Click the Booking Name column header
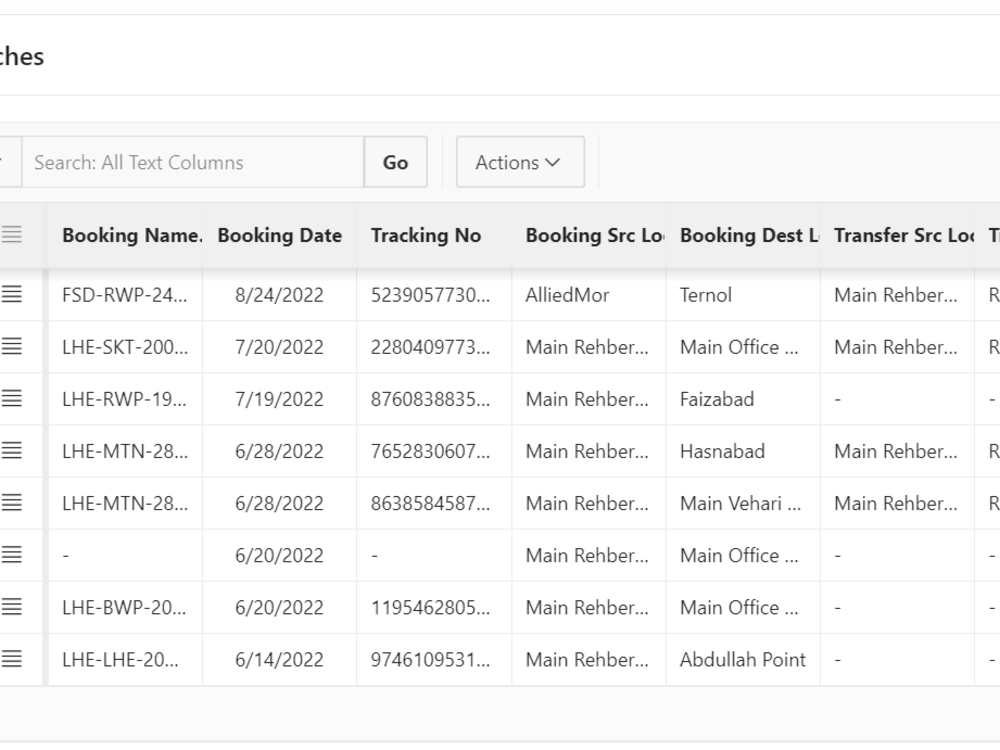Viewport: 1000px width, 750px height. 126,235
